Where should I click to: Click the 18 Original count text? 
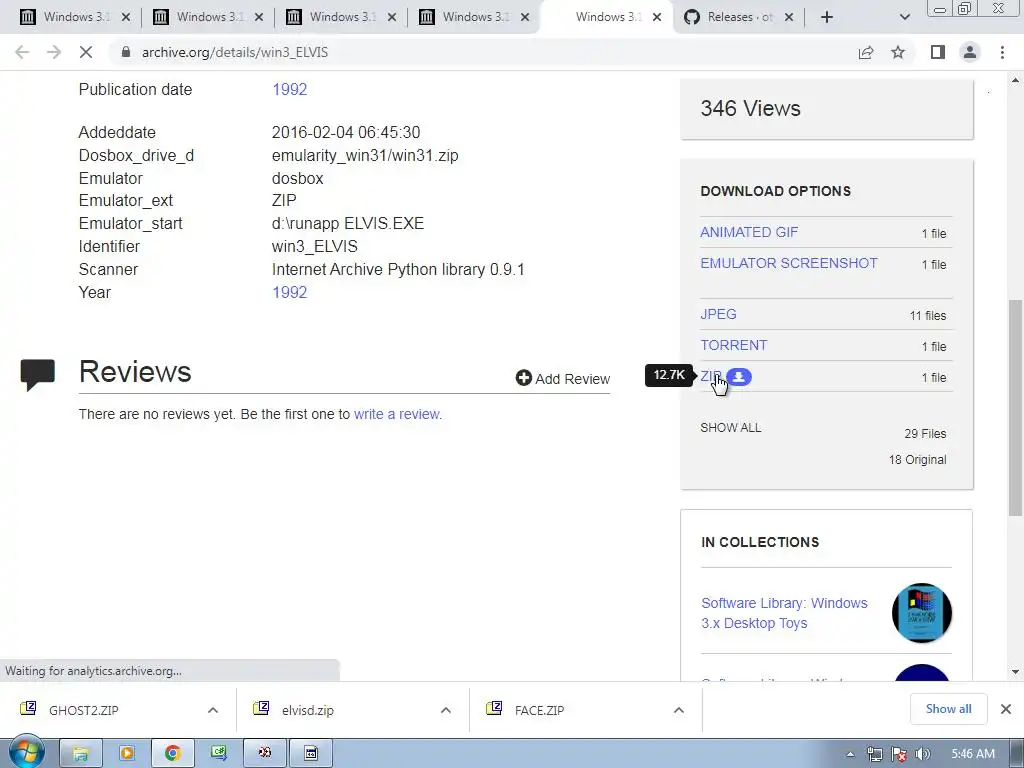(917, 460)
